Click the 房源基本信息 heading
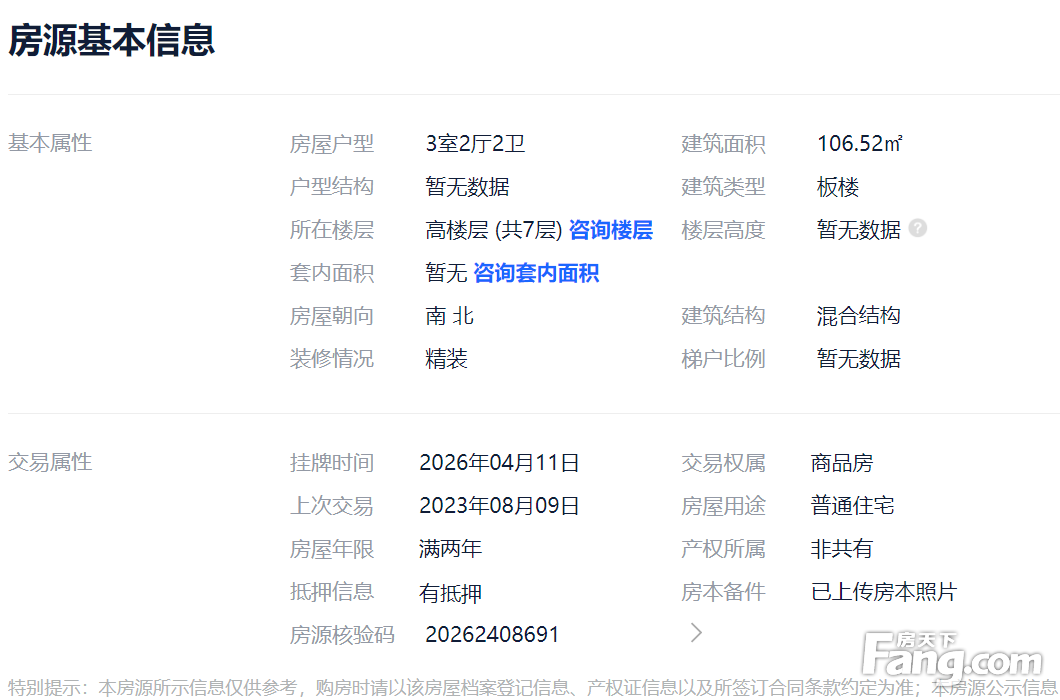The width and height of the screenshot is (1060, 700). 112,41
